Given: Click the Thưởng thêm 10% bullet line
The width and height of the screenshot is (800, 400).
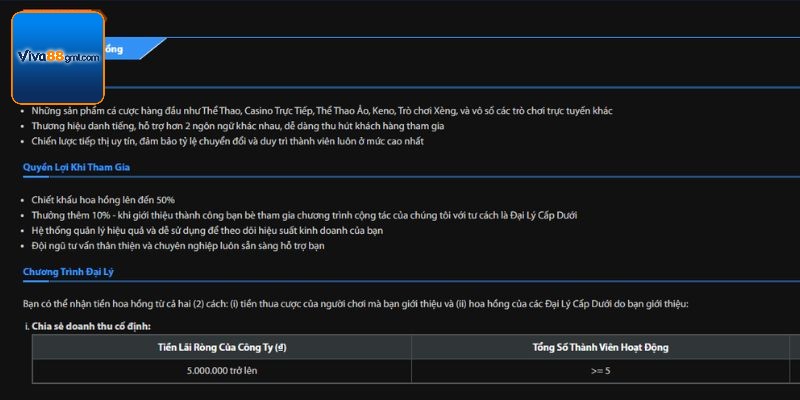Looking at the screenshot, I should (x=304, y=215).
